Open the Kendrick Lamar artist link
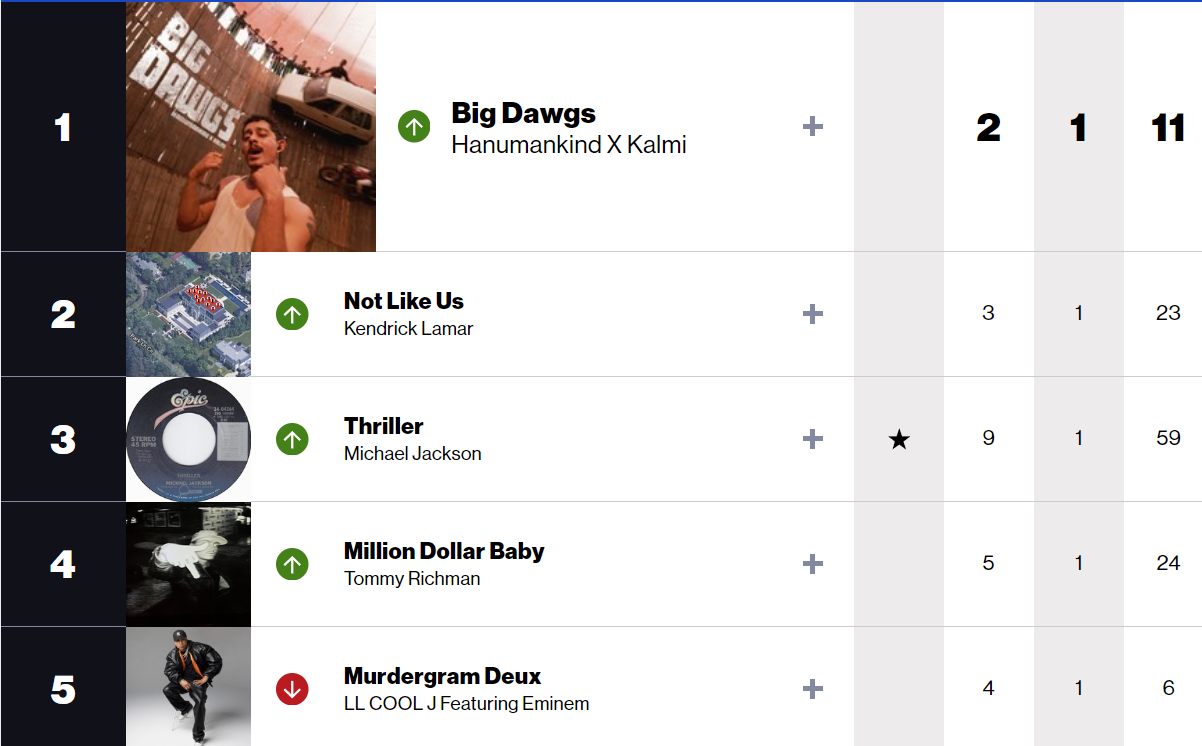The height and width of the screenshot is (746, 1202). 408,328
